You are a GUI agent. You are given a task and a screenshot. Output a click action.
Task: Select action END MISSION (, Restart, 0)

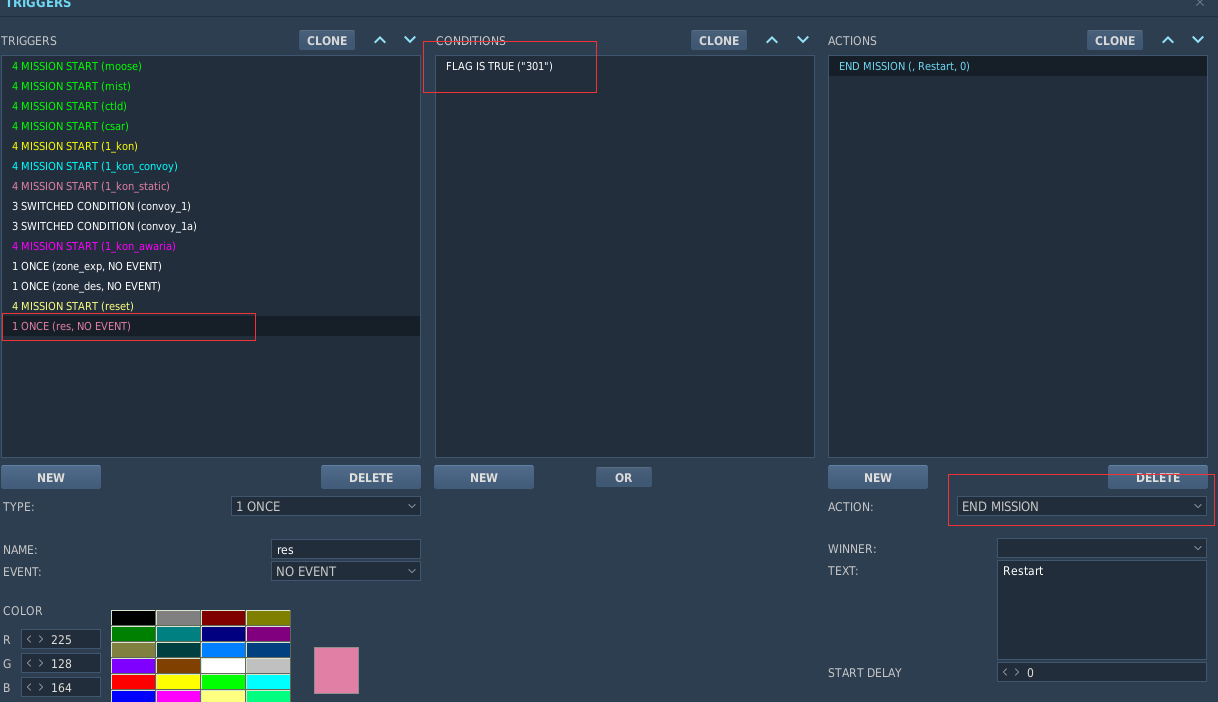(x=1018, y=66)
